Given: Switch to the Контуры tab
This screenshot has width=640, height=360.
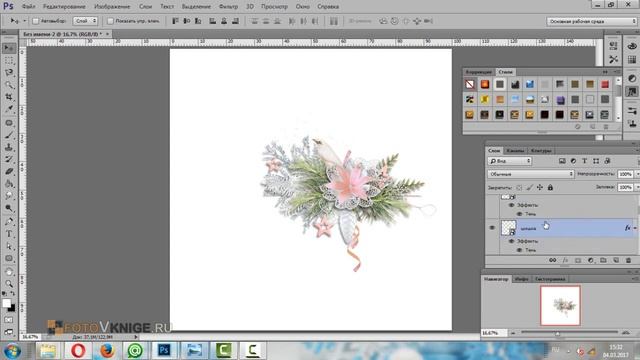Looking at the screenshot, I should [x=541, y=151].
